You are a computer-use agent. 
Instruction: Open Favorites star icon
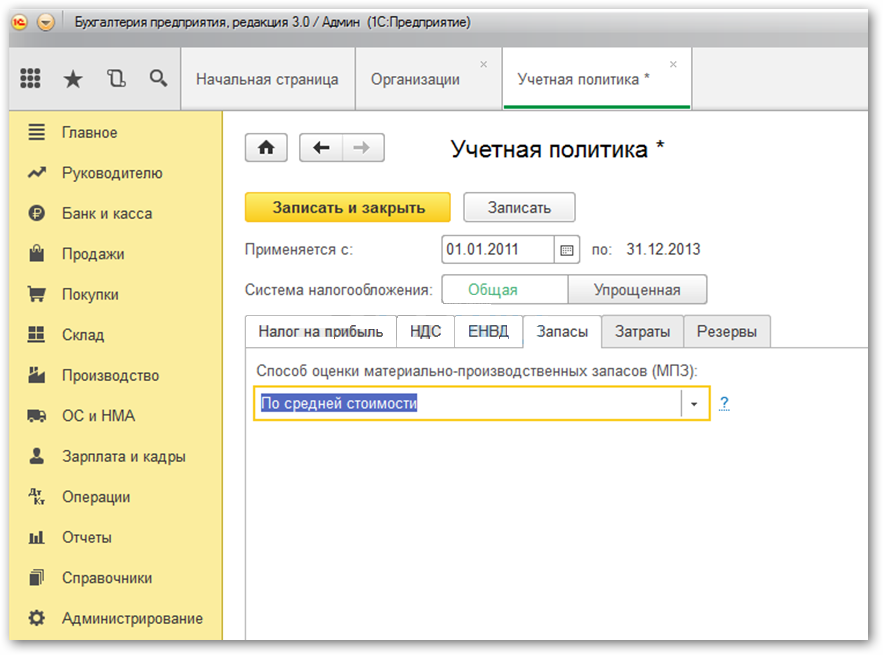(73, 79)
